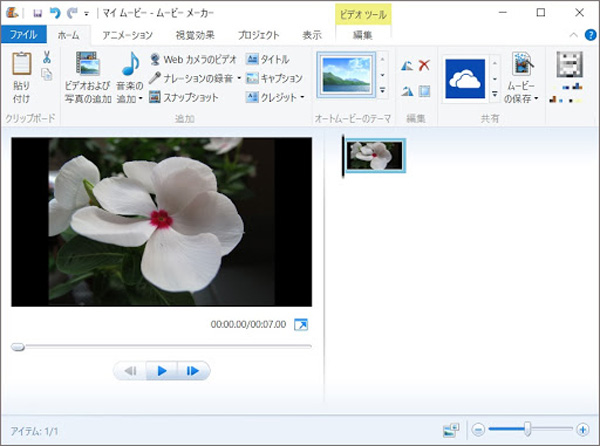Click the Copy icon below scissors
The height and width of the screenshot is (446, 600).
pos(47,74)
